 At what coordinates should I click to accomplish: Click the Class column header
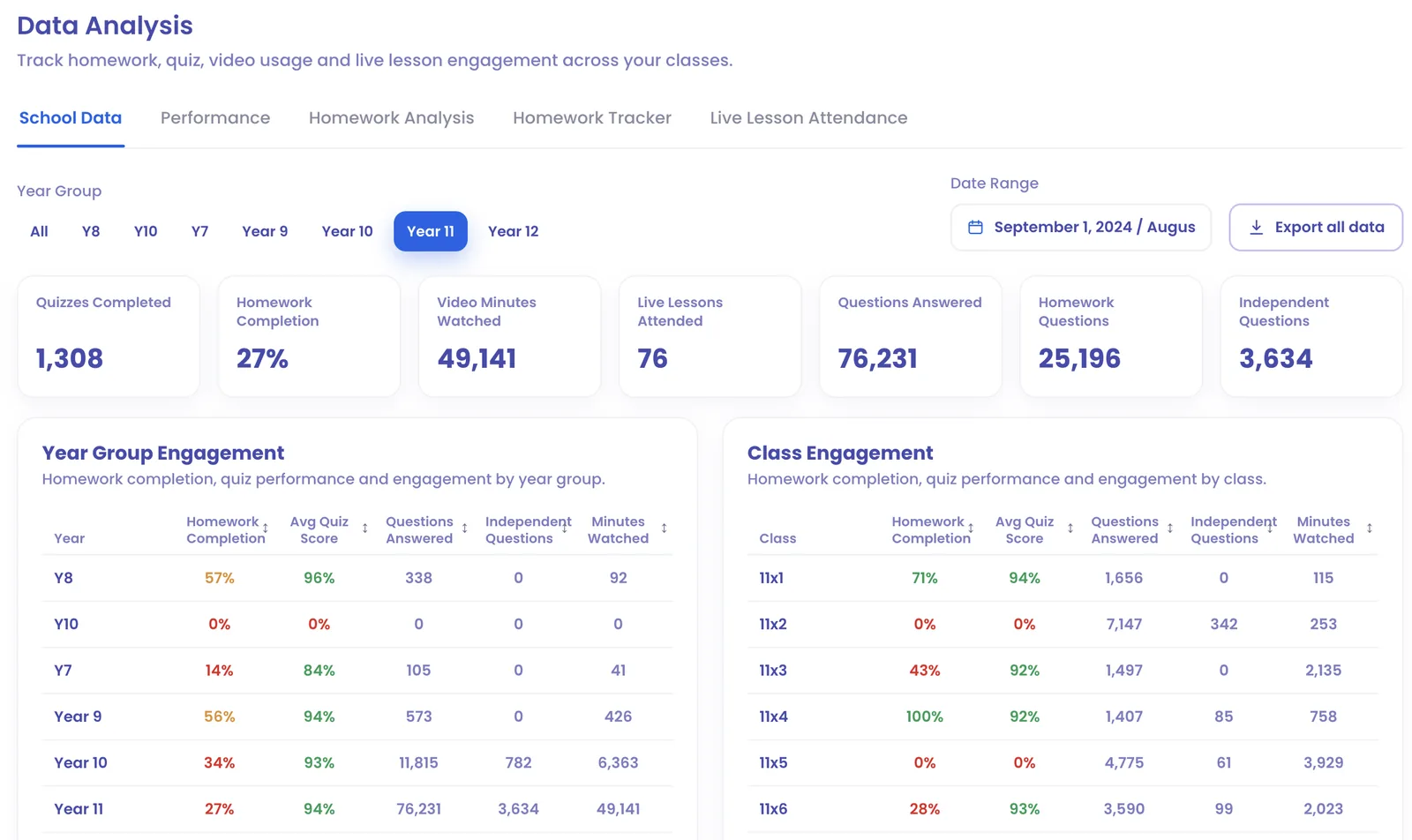click(x=777, y=538)
